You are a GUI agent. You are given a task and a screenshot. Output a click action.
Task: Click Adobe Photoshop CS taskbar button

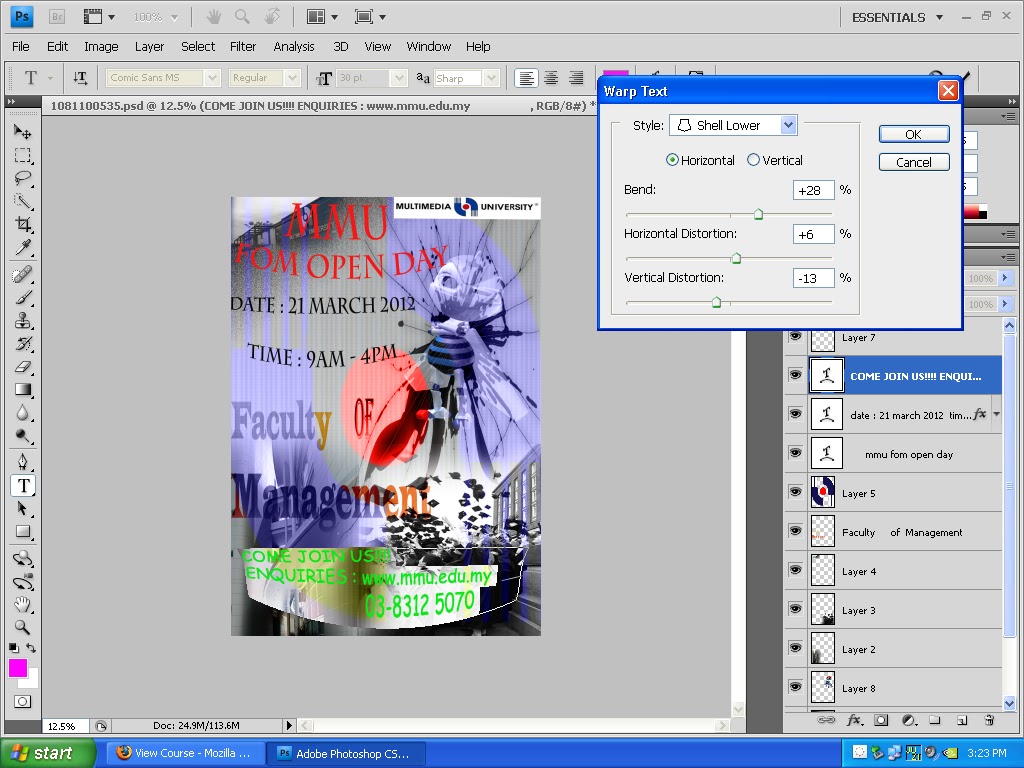(x=346, y=753)
